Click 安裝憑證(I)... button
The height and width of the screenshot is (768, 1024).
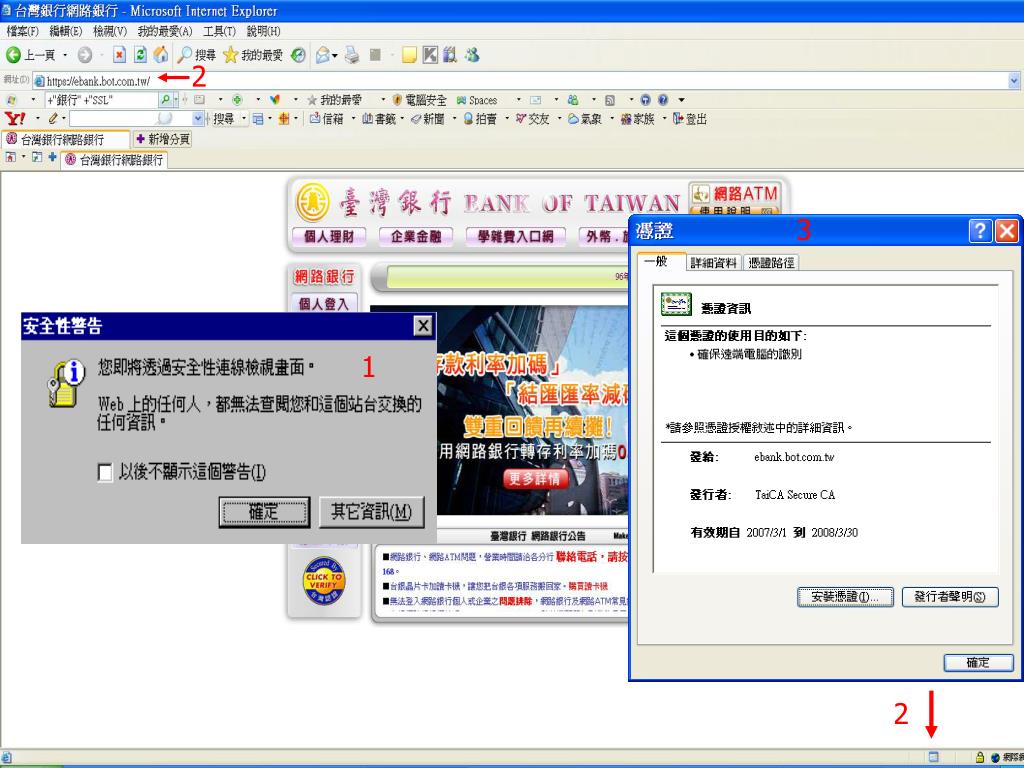tap(845, 597)
